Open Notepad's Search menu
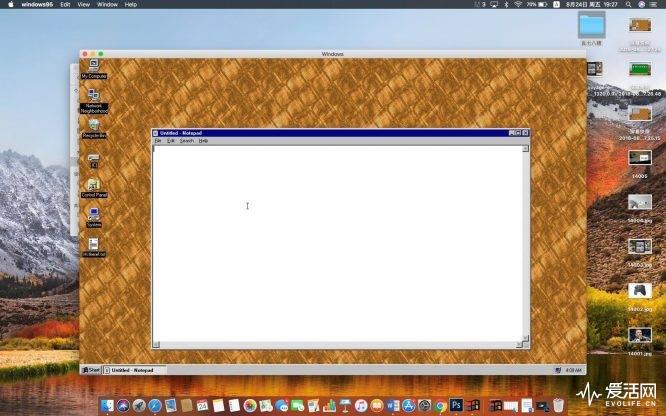This screenshot has width=666, height=416. 187,141
